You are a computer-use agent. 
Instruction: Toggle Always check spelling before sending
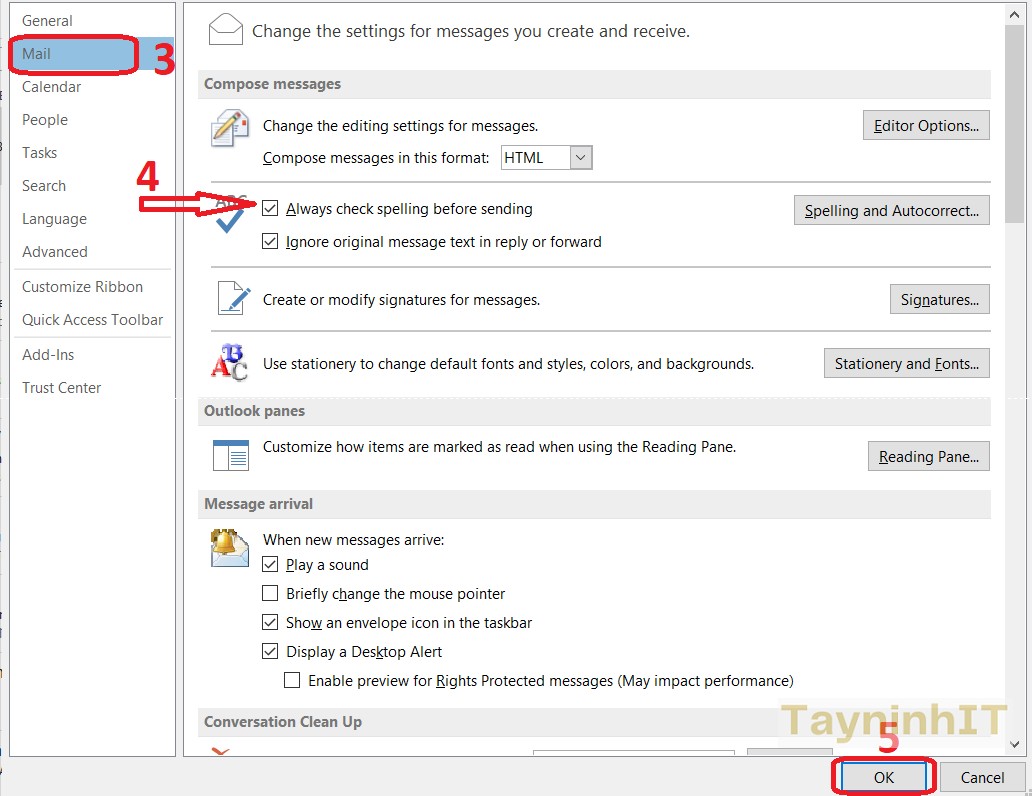(x=270, y=209)
